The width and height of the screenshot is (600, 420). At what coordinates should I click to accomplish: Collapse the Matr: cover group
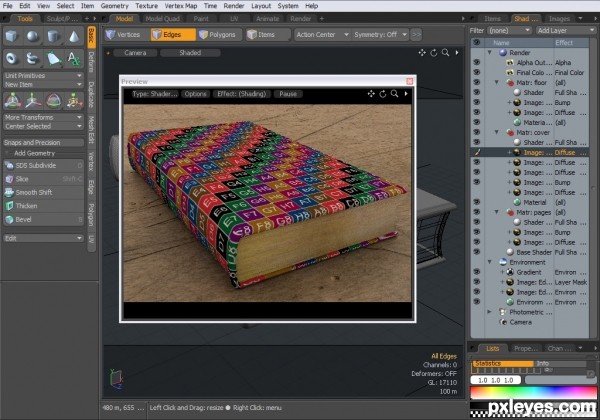(497, 132)
